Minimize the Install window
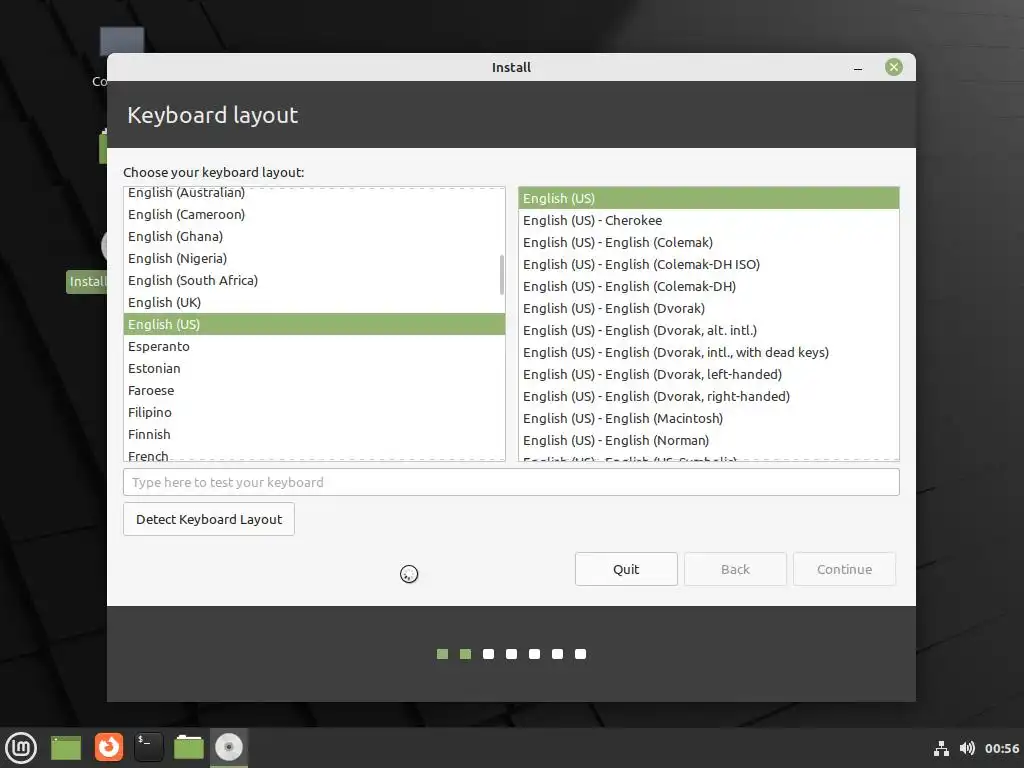Screen dimensions: 1024x768 (x=858, y=68)
